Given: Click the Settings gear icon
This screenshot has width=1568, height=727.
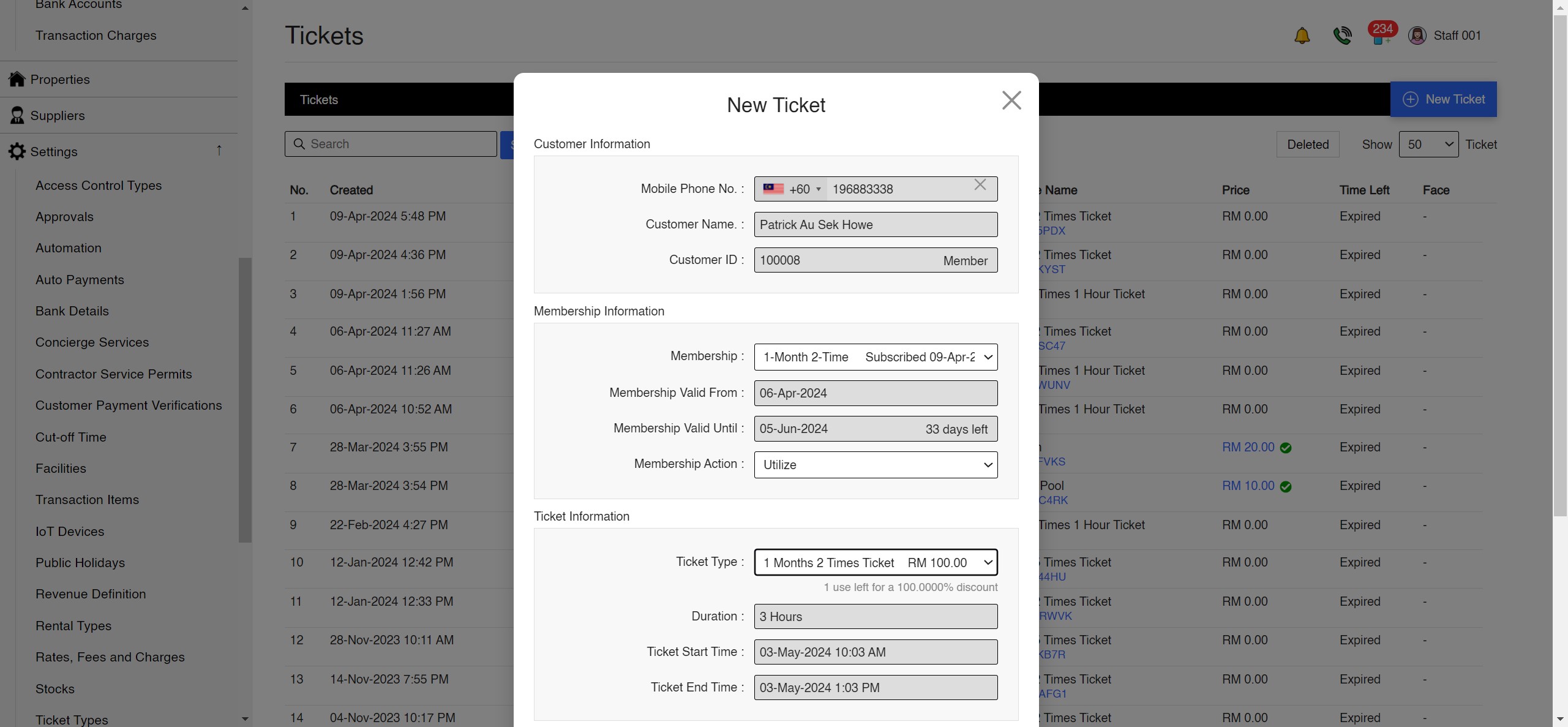Looking at the screenshot, I should point(17,151).
